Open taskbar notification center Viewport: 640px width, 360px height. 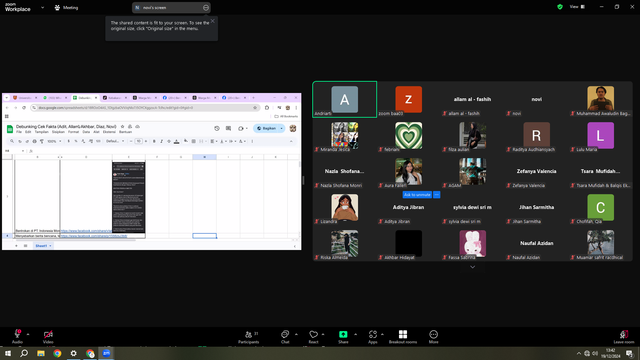(630, 353)
